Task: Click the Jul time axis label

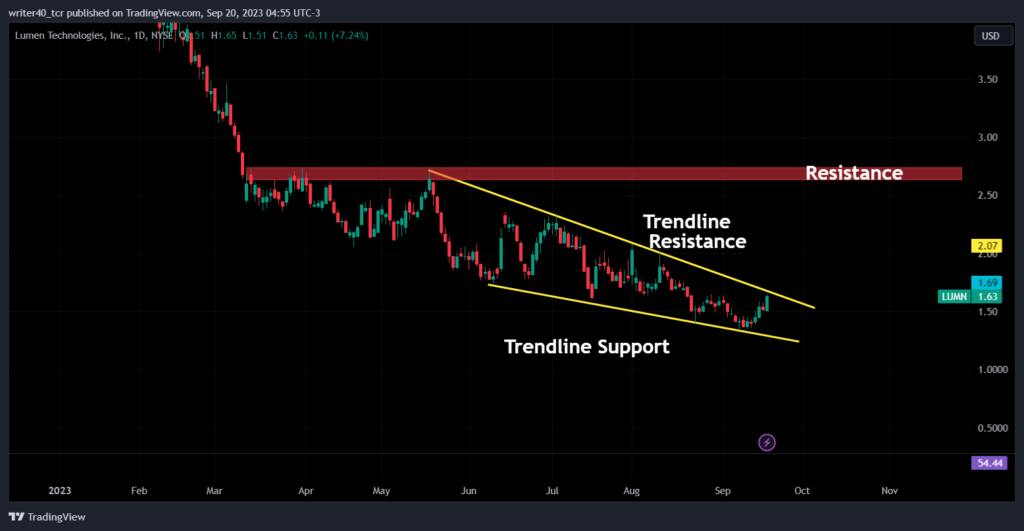Action: [552, 491]
